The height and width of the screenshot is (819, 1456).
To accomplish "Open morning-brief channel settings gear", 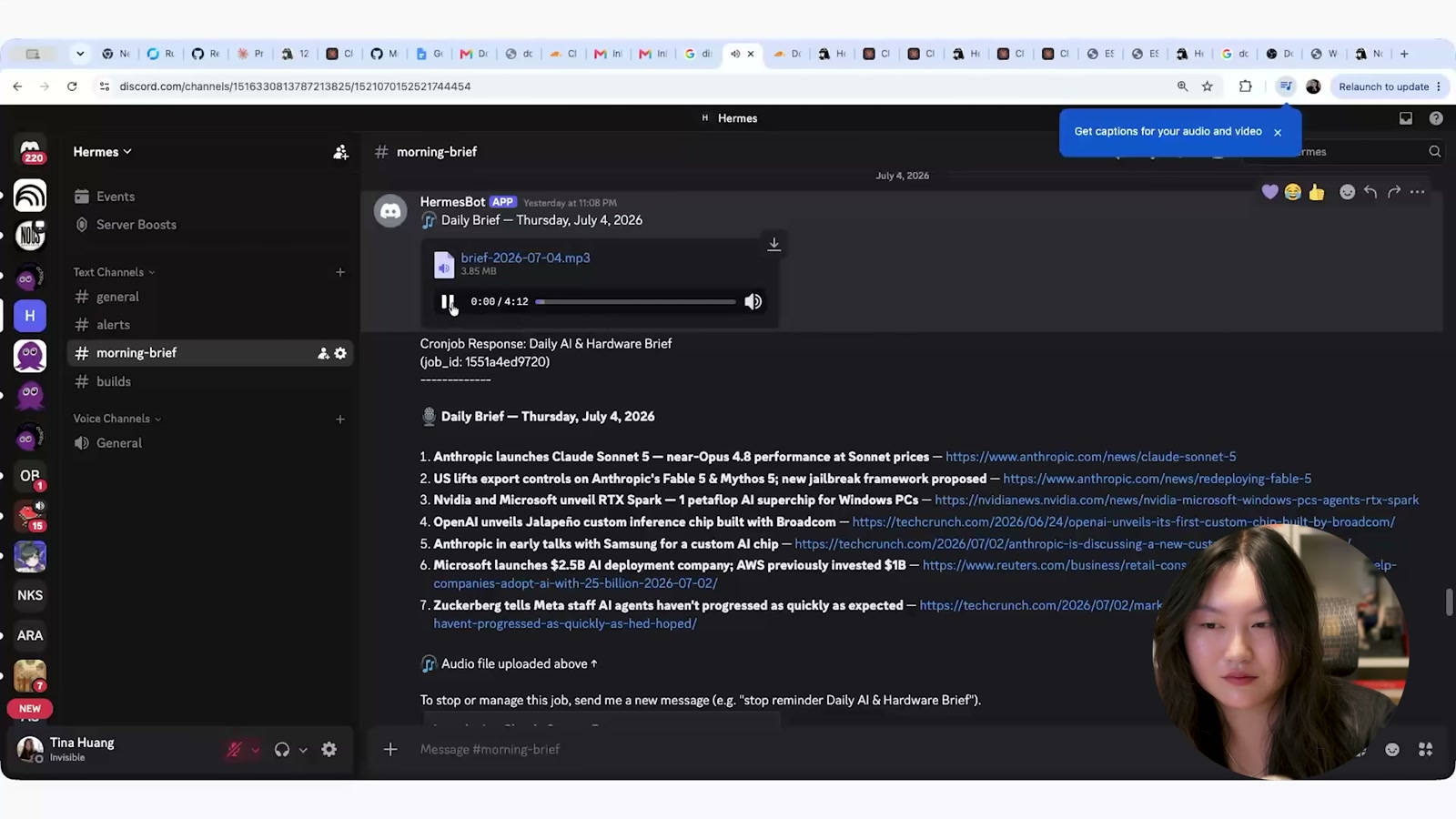I will click(x=340, y=353).
